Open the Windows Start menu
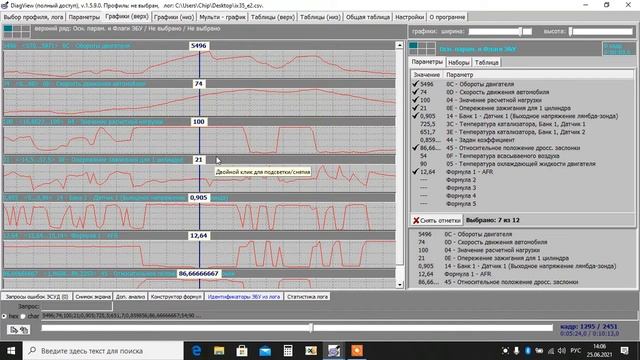Image resolution: width=640 pixels, height=360 pixels. [x=11, y=351]
